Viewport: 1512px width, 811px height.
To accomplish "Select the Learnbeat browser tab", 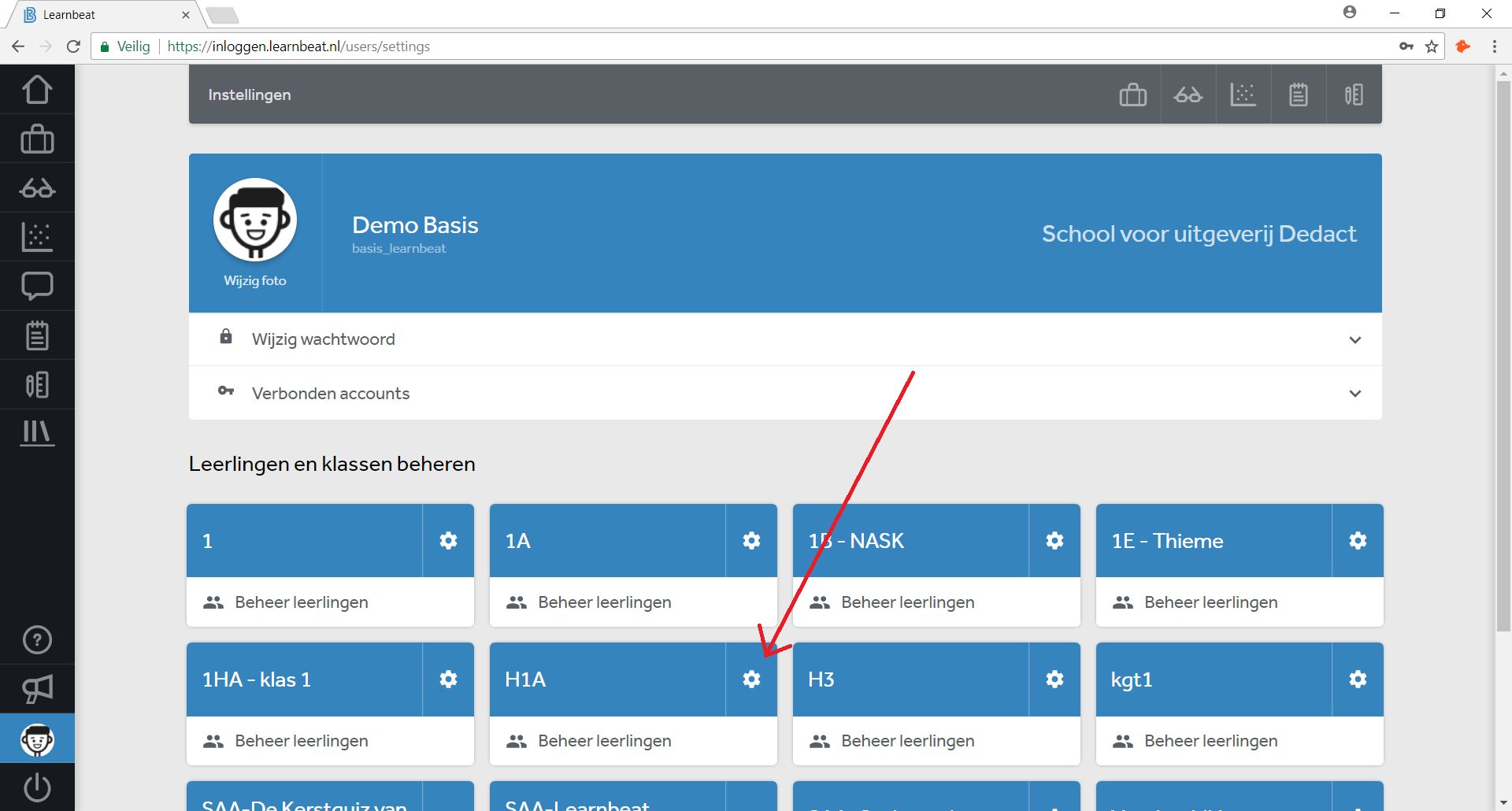I will tap(106, 14).
